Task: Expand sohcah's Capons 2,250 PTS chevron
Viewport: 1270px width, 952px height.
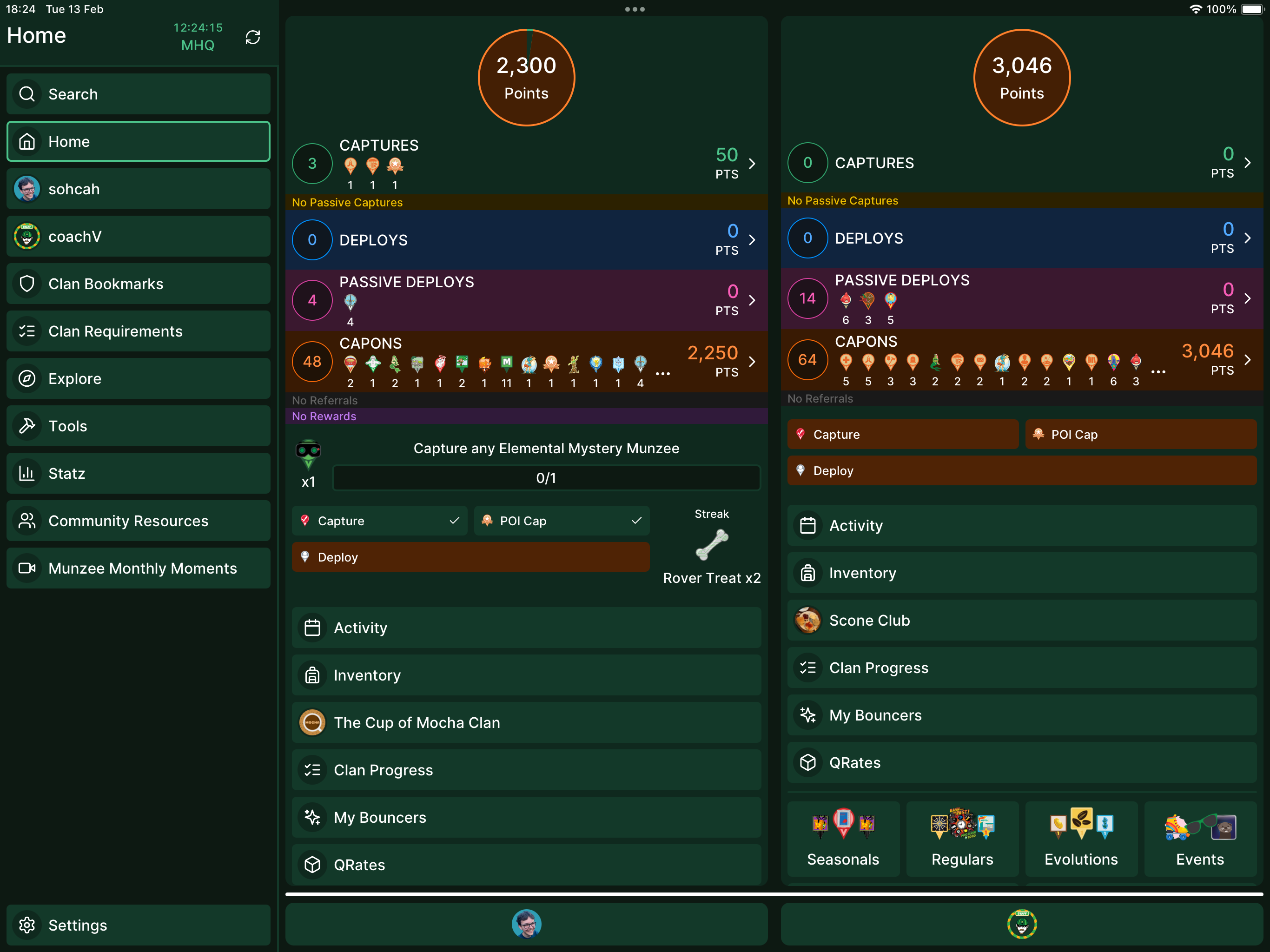Action: (752, 362)
